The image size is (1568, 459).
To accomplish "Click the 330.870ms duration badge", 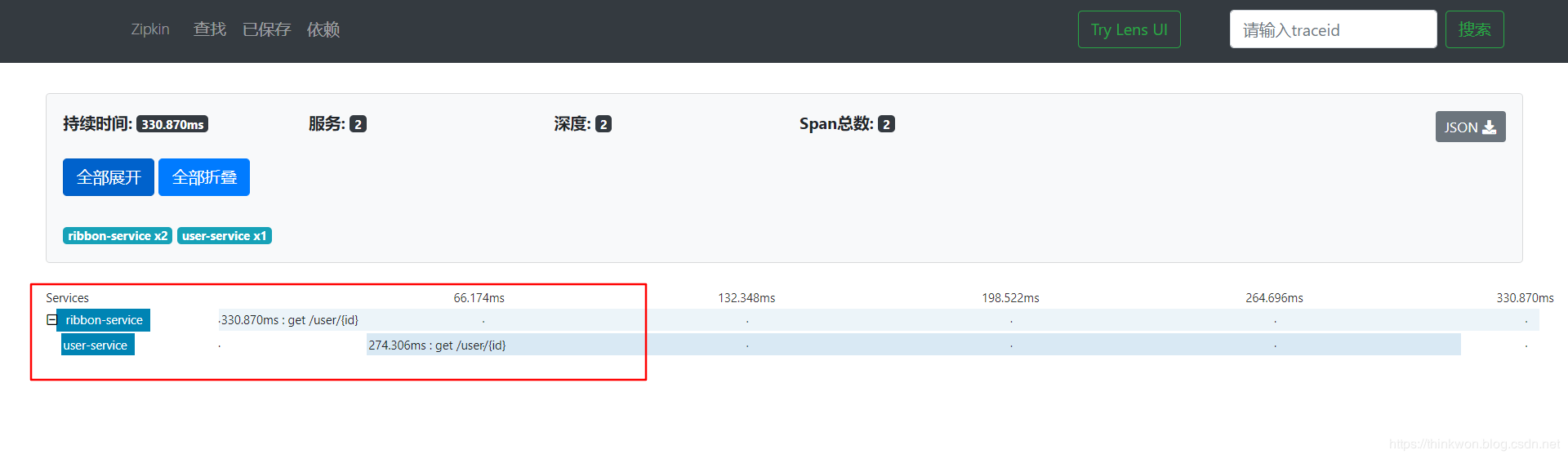I will click(x=172, y=124).
